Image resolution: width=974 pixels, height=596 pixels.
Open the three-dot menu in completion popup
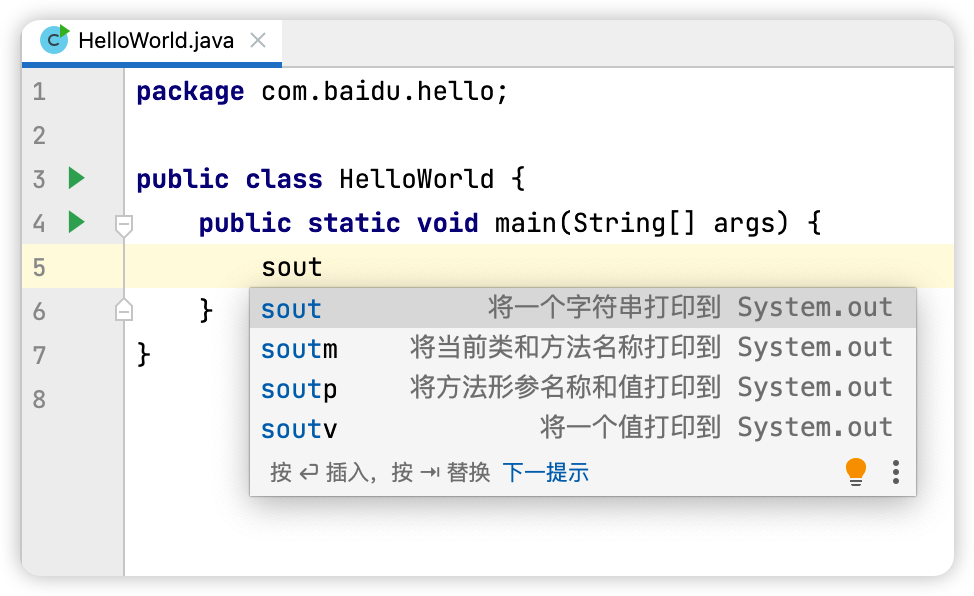tap(896, 472)
